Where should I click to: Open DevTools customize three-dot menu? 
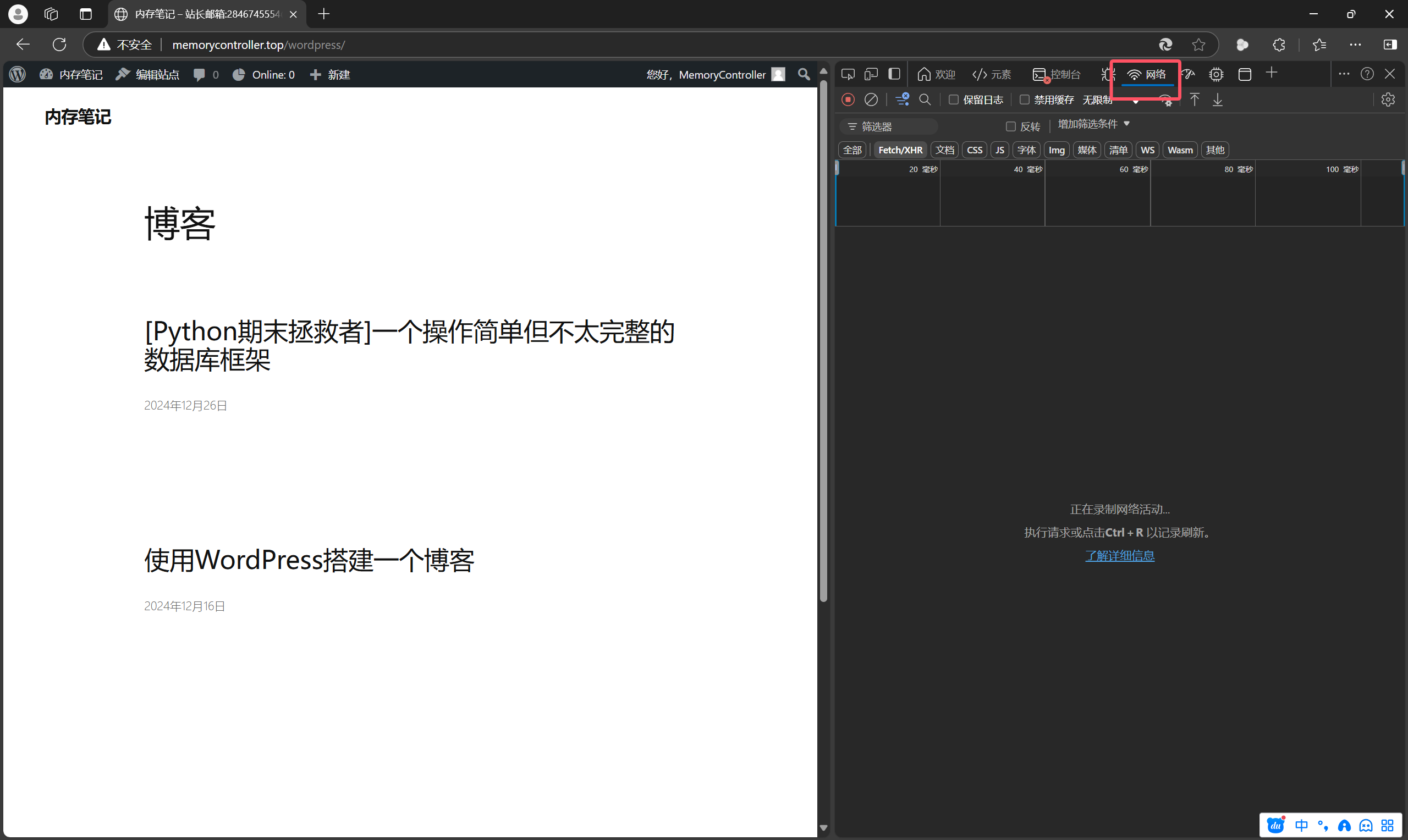pyautogui.click(x=1344, y=74)
